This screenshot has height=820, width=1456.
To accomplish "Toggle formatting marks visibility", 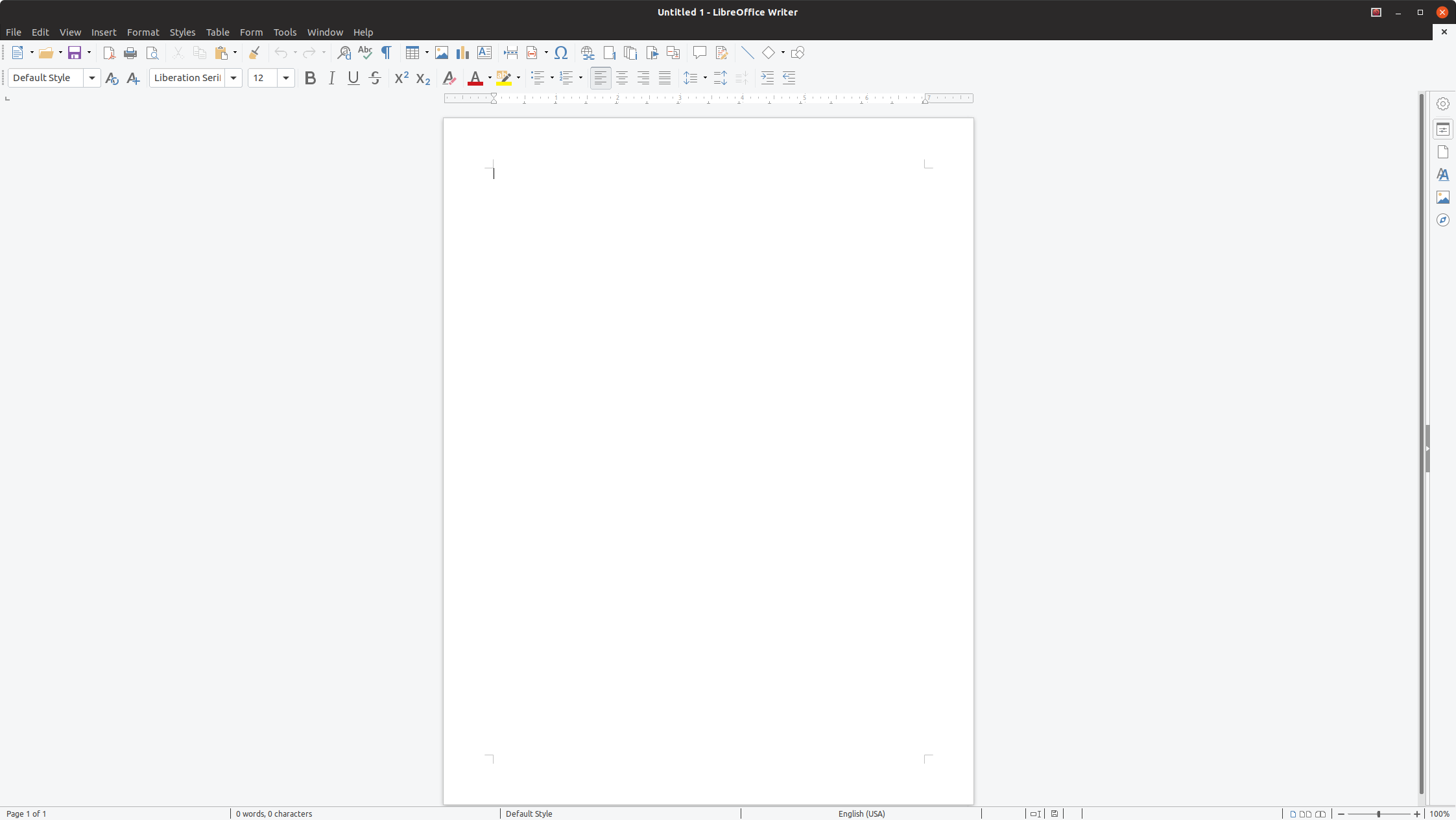I will [x=386, y=53].
